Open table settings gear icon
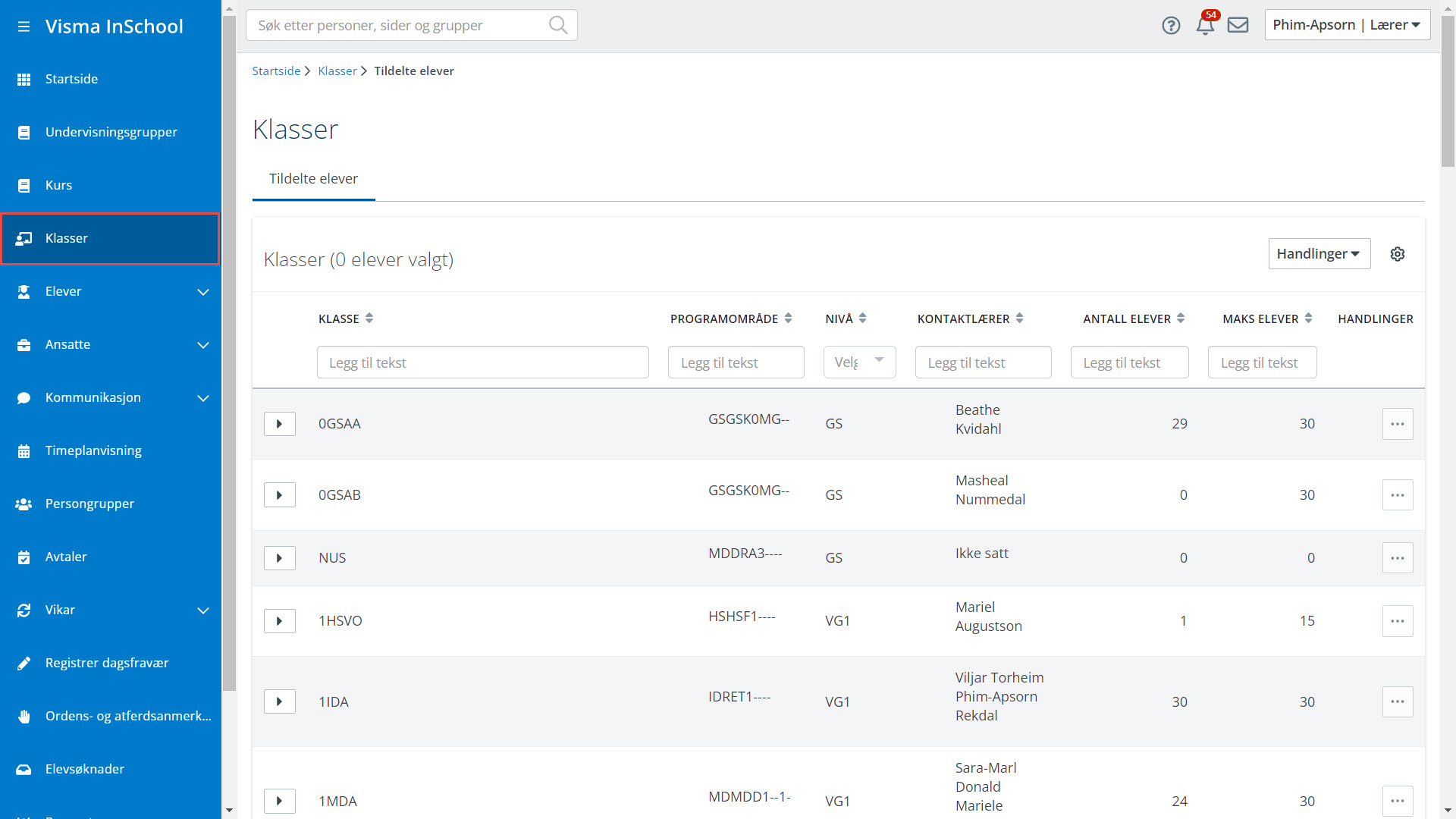Screen dimensions: 1456x819 (1397, 254)
